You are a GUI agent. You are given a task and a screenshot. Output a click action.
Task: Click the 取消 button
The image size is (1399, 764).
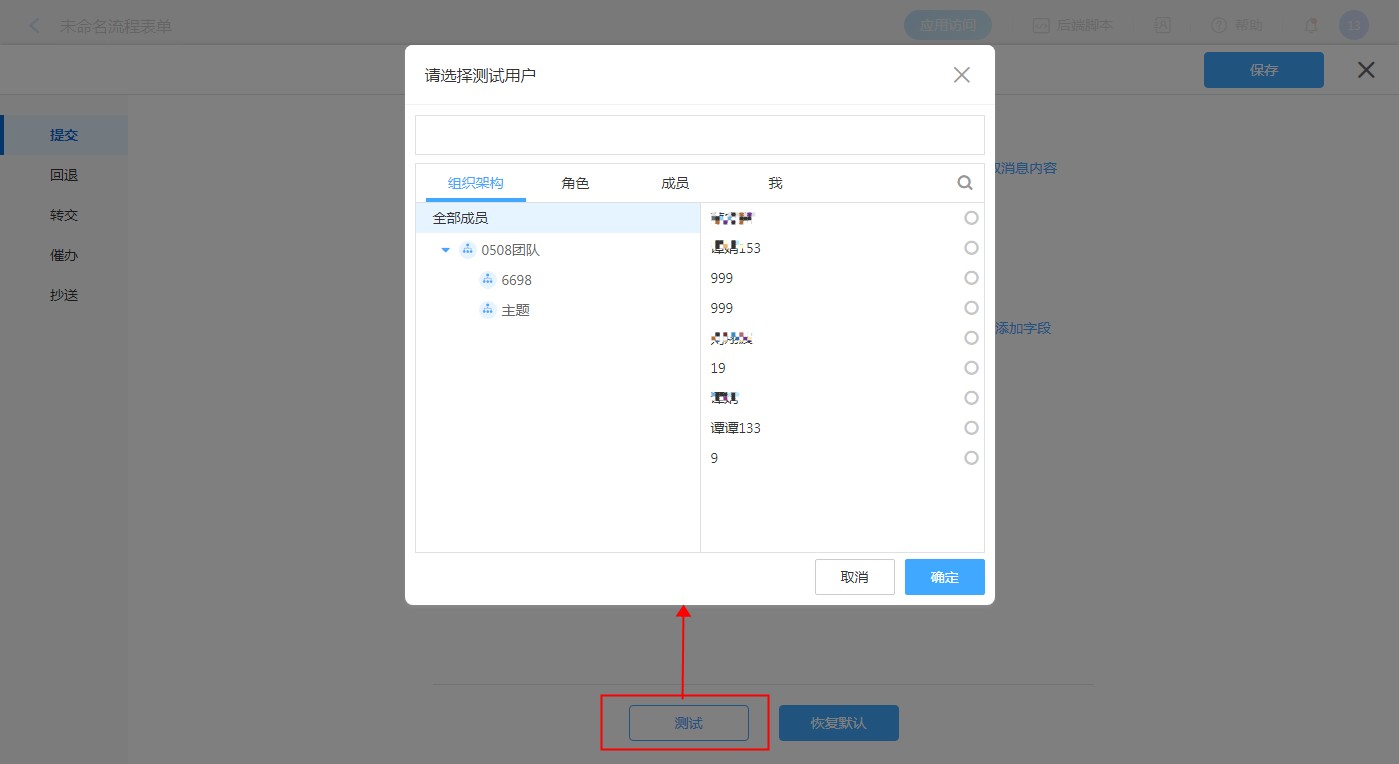[x=854, y=577]
